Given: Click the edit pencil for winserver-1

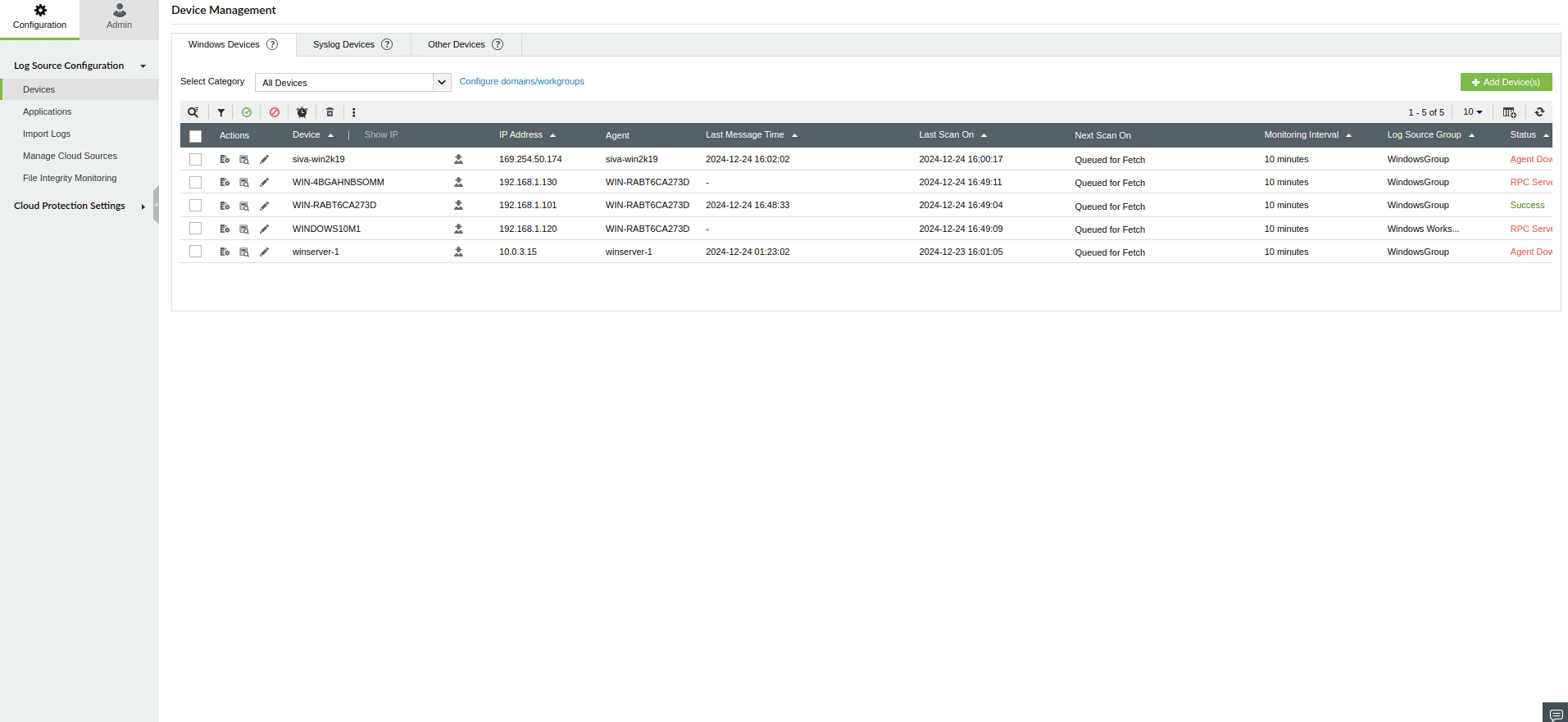Looking at the screenshot, I should click(x=264, y=252).
